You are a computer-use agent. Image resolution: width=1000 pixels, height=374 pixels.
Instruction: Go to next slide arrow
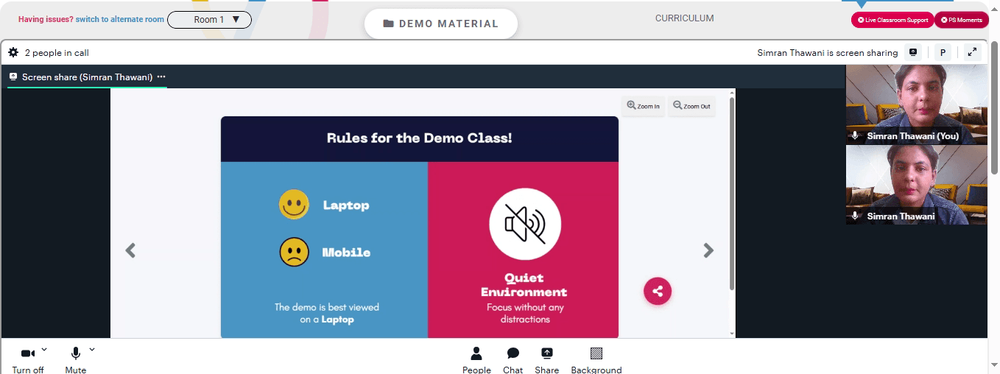pos(708,250)
